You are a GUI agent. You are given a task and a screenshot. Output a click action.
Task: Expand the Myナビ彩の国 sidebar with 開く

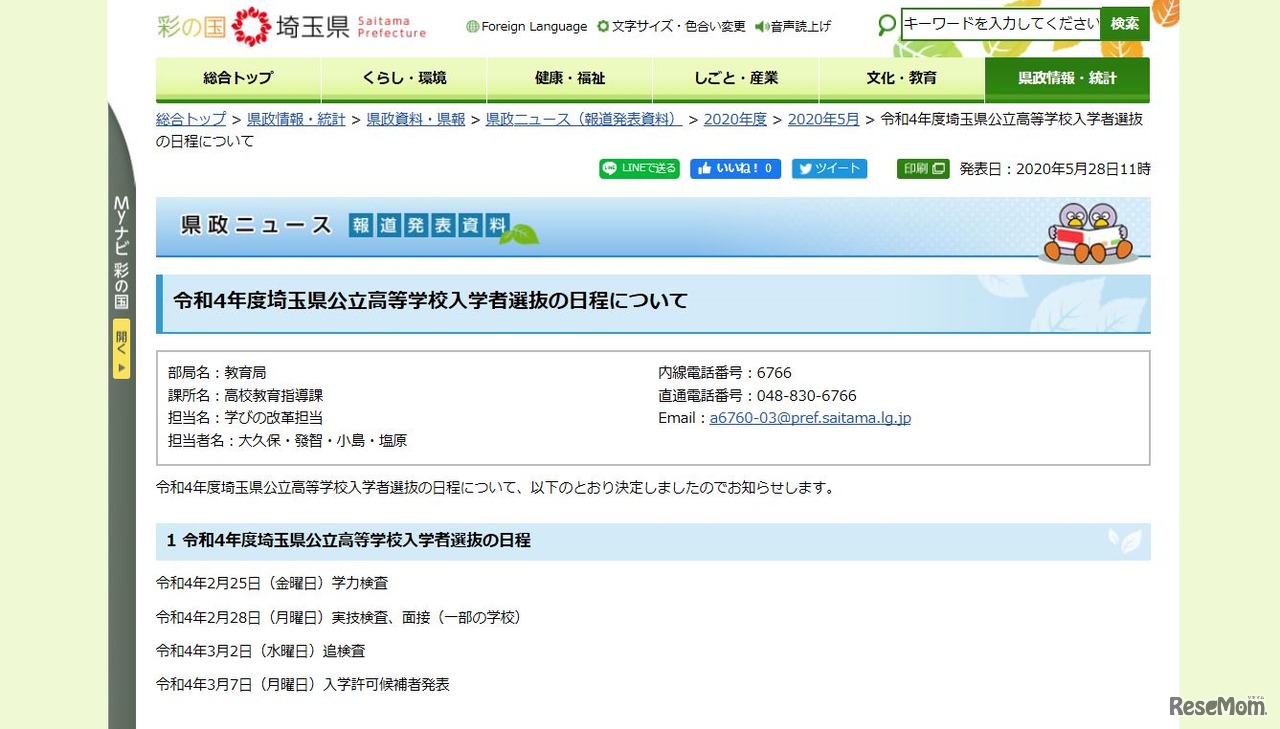click(x=121, y=348)
